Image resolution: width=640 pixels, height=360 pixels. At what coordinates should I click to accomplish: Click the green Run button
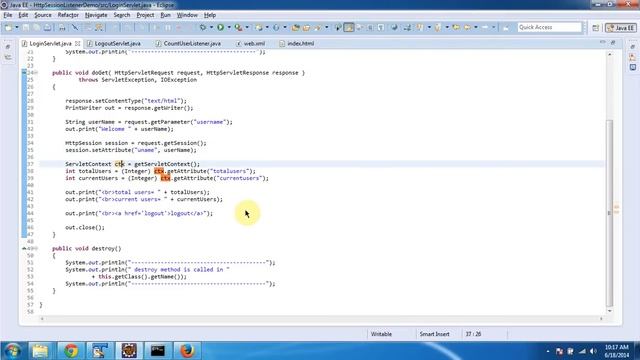(x=220, y=27)
